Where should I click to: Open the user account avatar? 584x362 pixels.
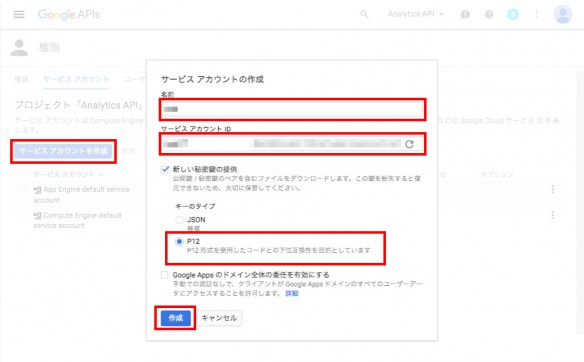[x=563, y=15]
